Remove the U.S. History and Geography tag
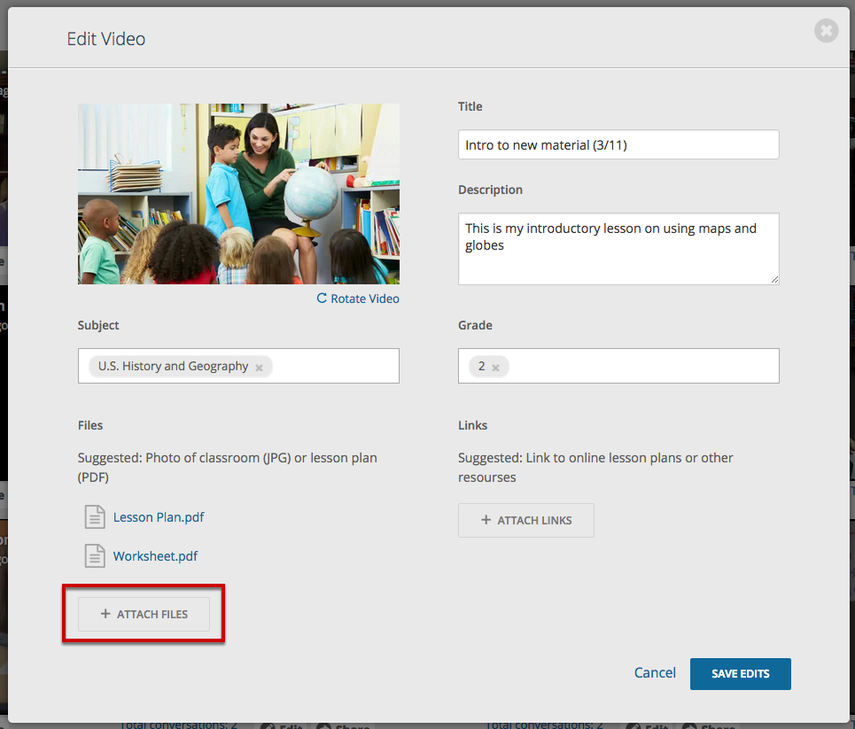Viewport: 855px width, 729px height. (259, 367)
